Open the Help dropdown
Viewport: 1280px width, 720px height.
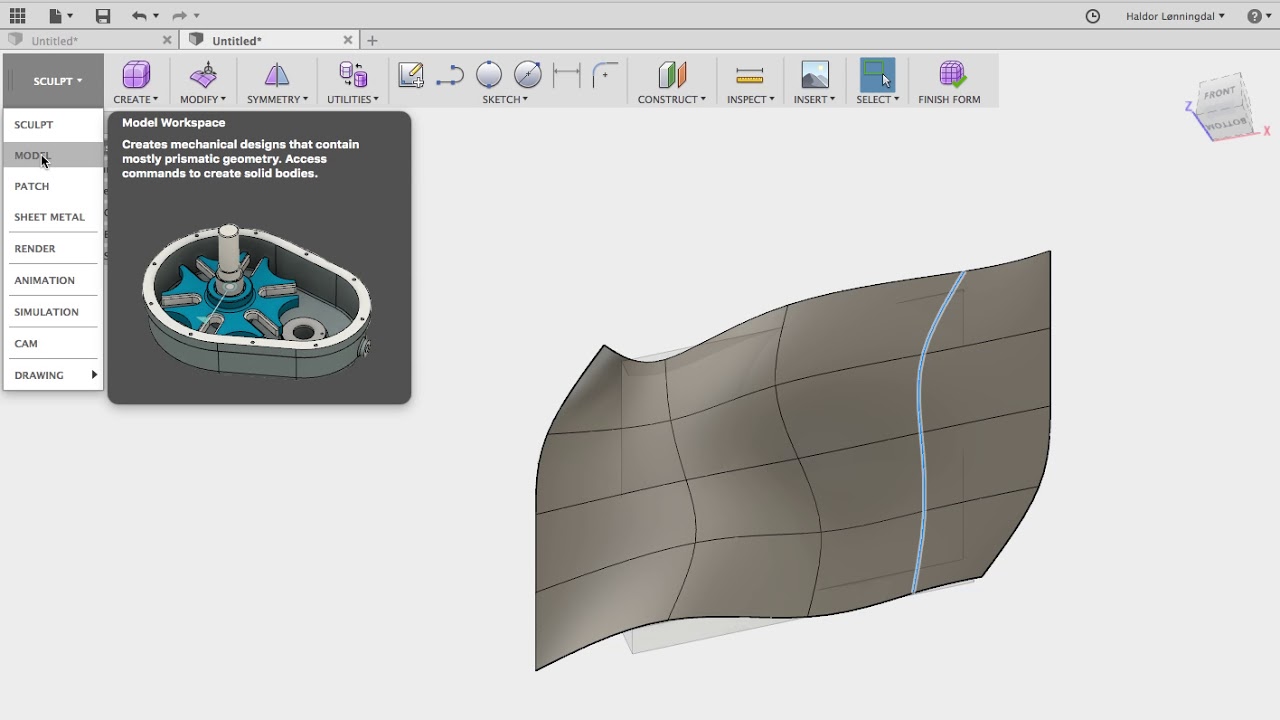(1258, 16)
